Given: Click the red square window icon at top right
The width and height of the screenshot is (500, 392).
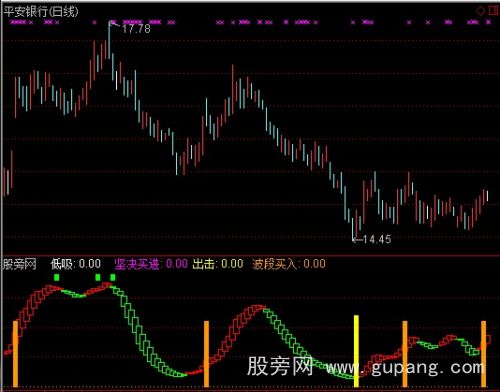Looking at the screenshot, I should 493,11.
